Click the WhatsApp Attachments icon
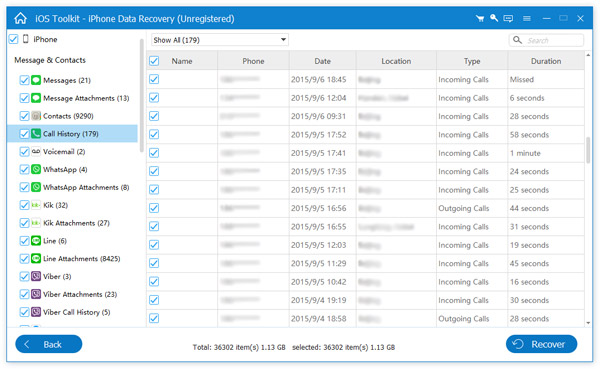 (36, 187)
